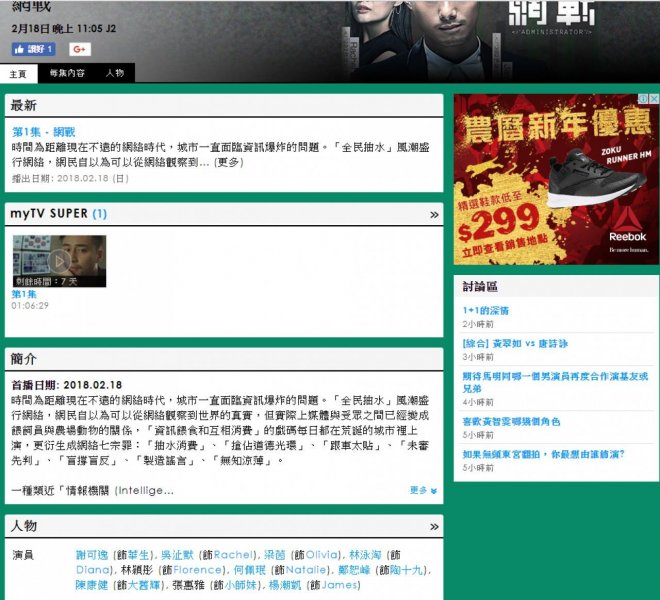The image size is (660, 600).
Task: Expand the myTV SUPER section arrows
Action: pyautogui.click(x=434, y=214)
